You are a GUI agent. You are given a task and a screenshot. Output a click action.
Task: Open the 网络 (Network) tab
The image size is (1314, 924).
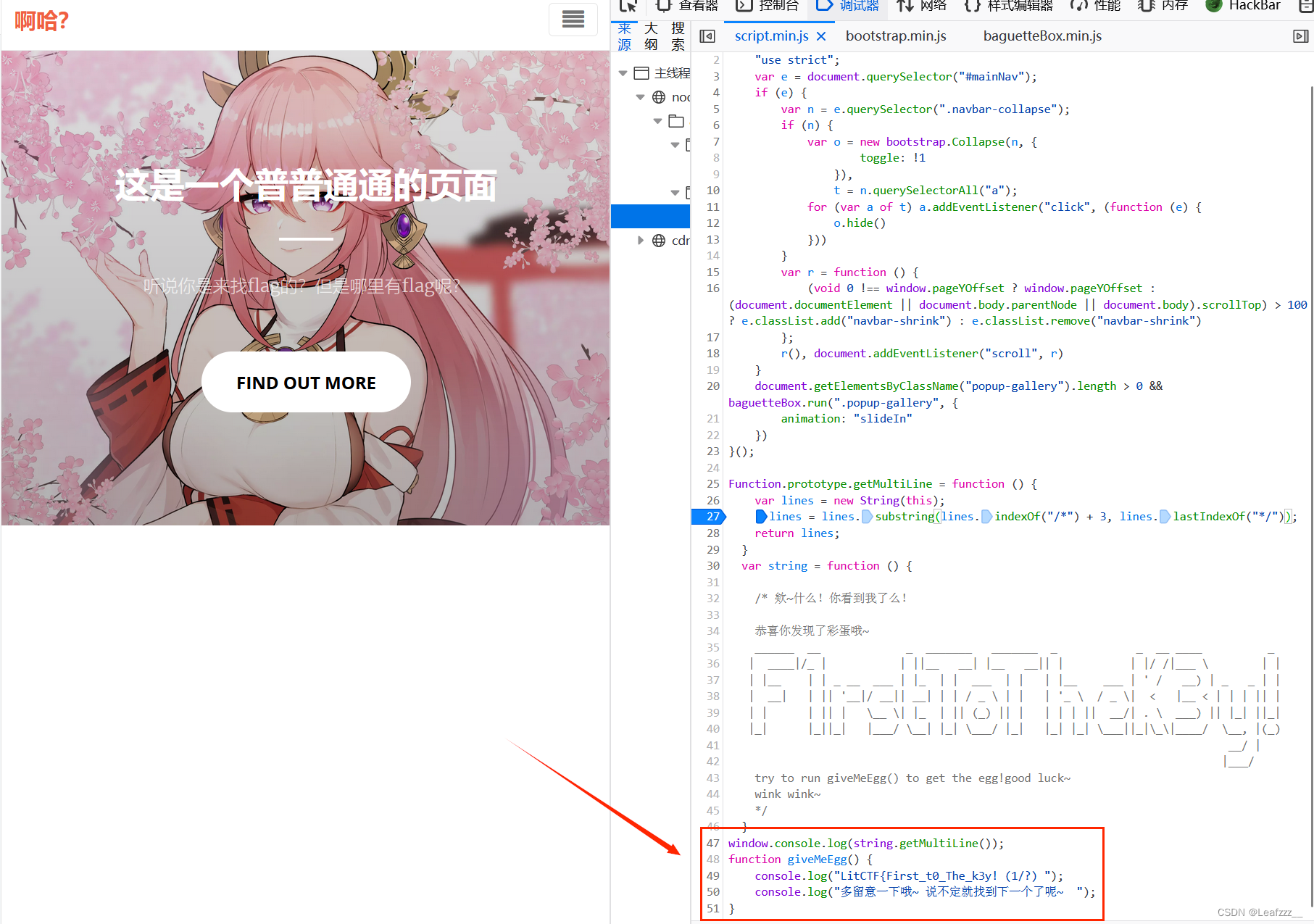(x=922, y=6)
